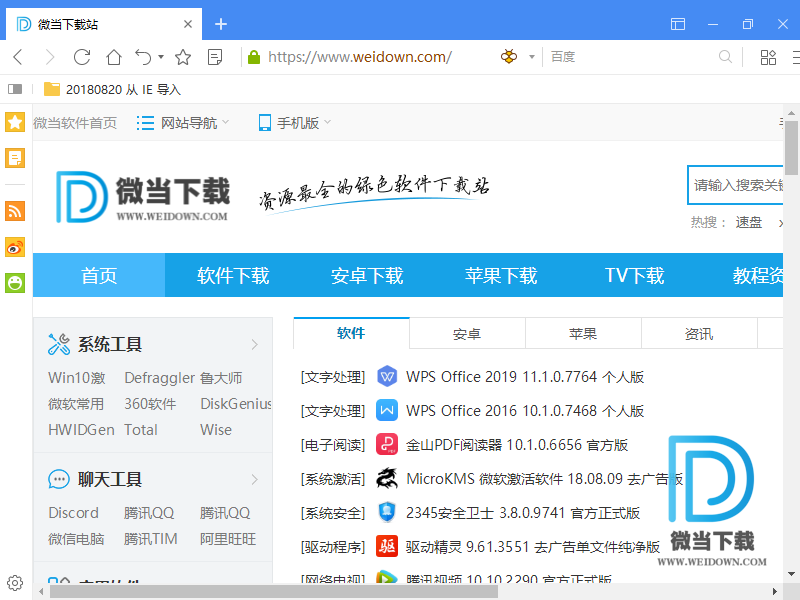Image resolution: width=800 pixels, height=600 pixels.
Task: Reload the page with the refresh icon
Action: coord(82,57)
